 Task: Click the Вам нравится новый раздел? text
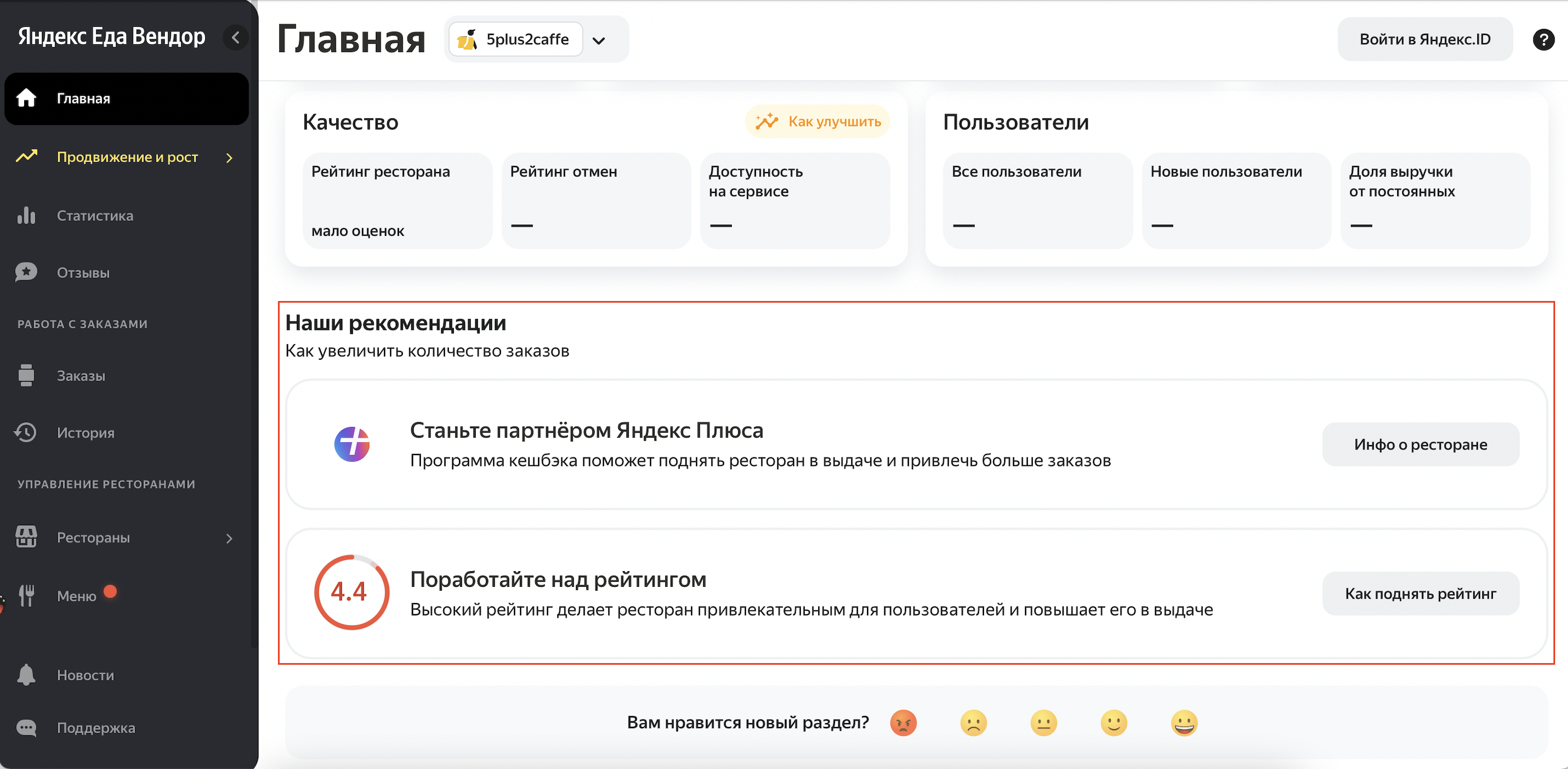point(748,722)
